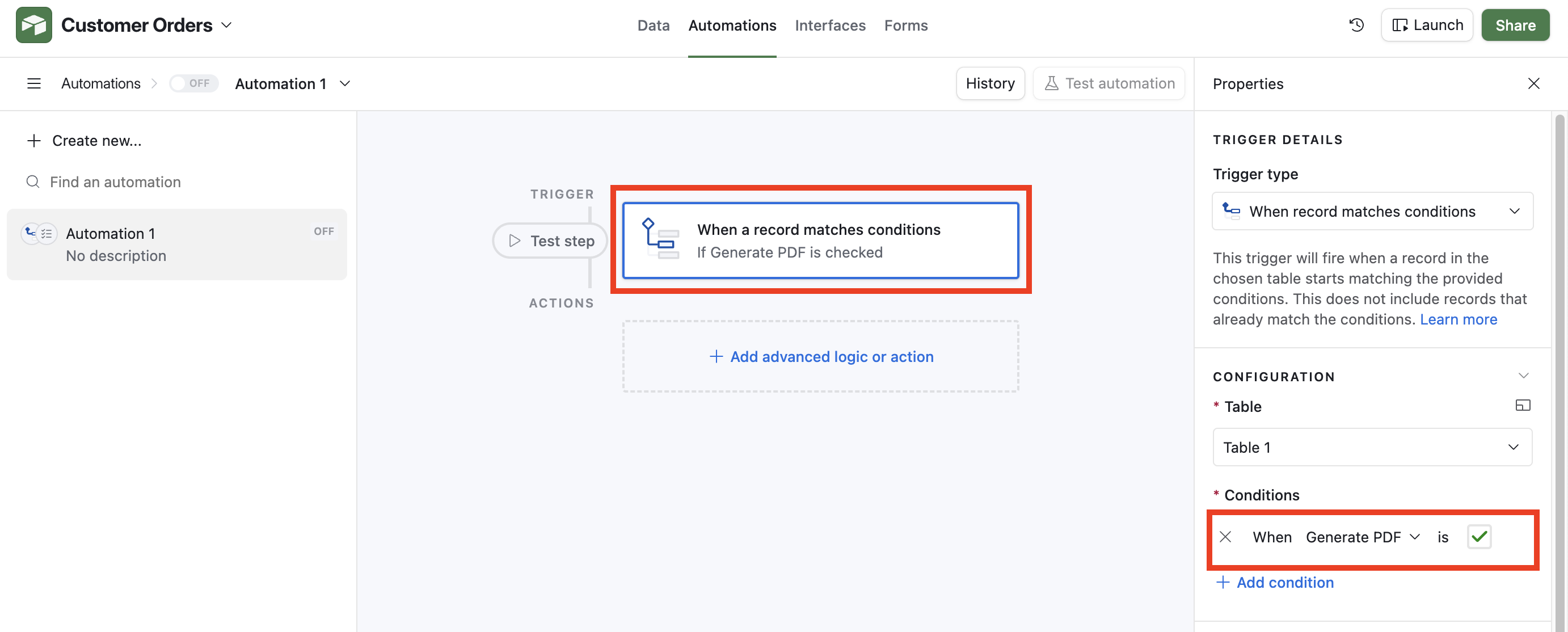Viewport: 1568px width, 632px height.
Task: Click the Create new plus icon
Action: pos(34,141)
